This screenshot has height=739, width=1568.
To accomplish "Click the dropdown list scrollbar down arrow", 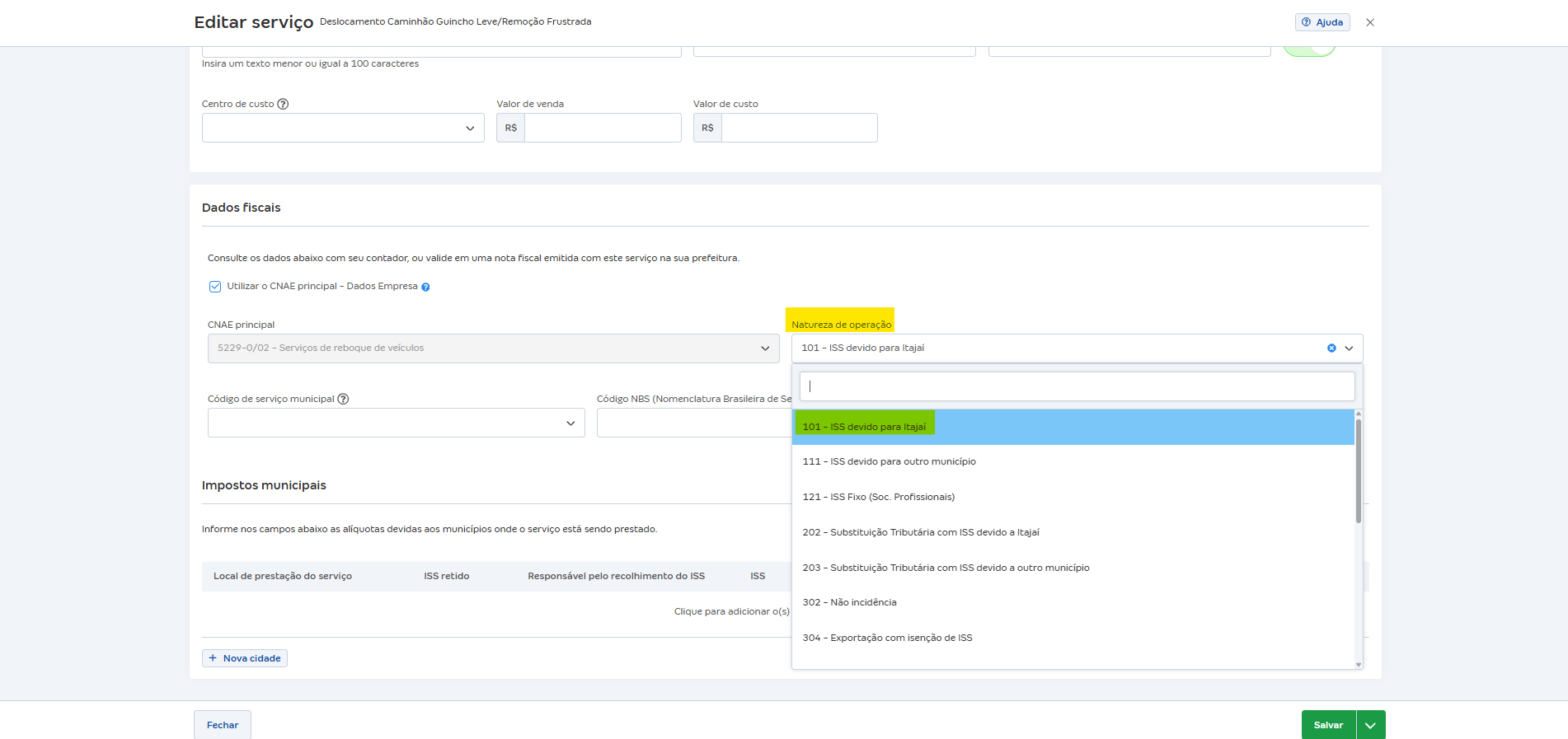I will pyautogui.click(x=1358, y=664).
